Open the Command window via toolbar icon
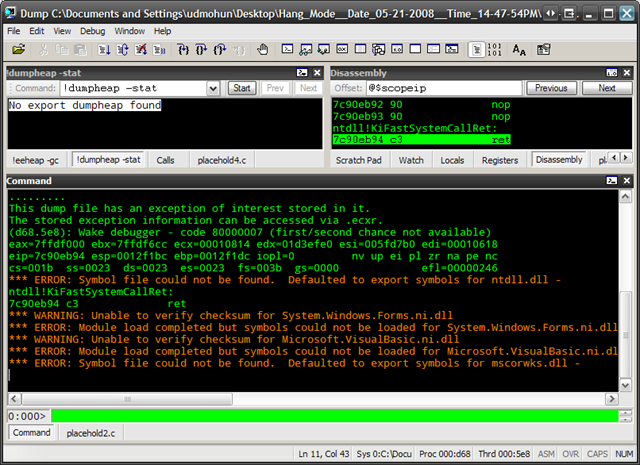The image size is (640, 465). tap(287, 50)
